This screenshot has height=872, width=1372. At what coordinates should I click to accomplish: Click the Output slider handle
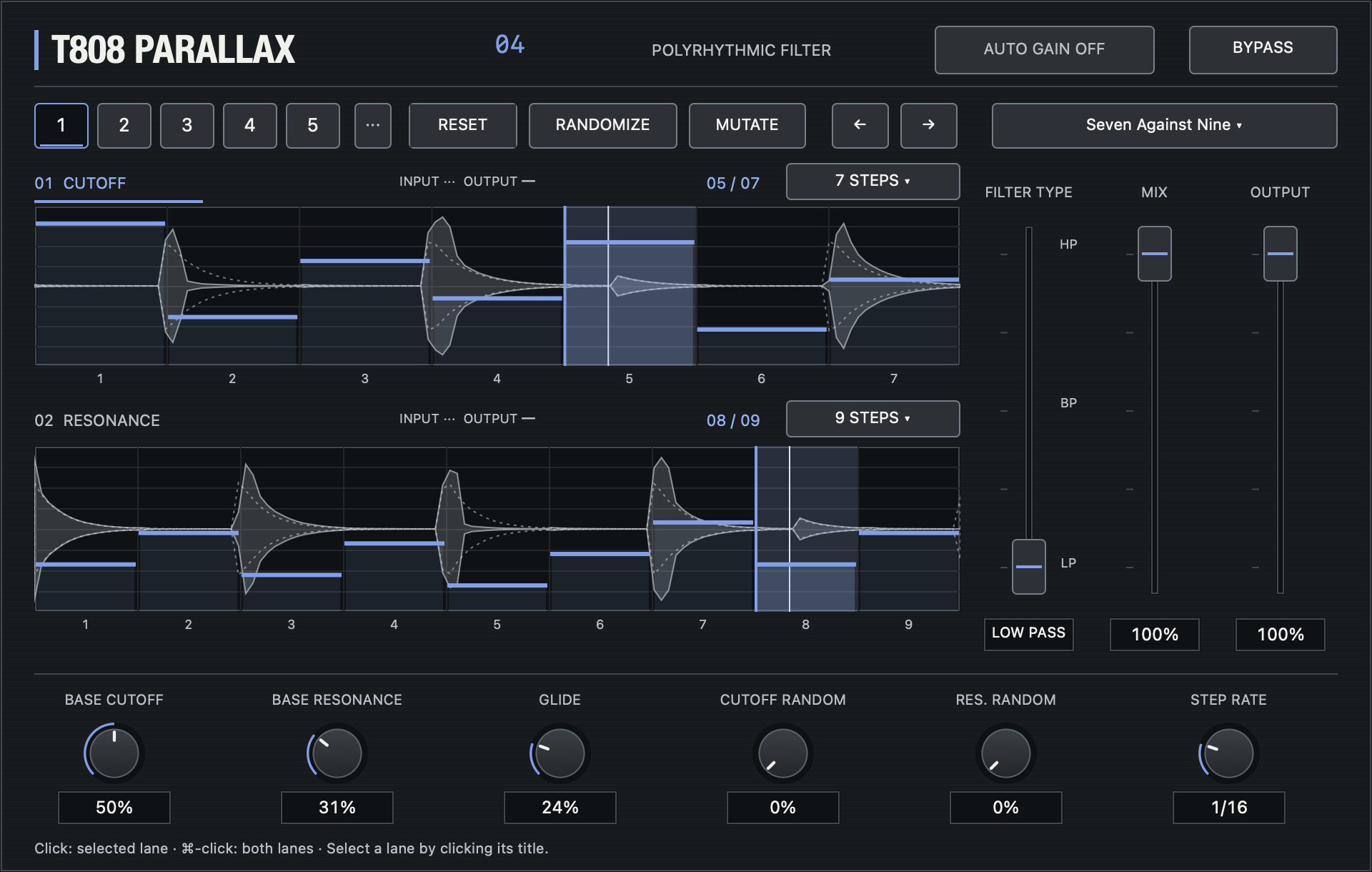pyautogui.click(x=1280, y=254)
